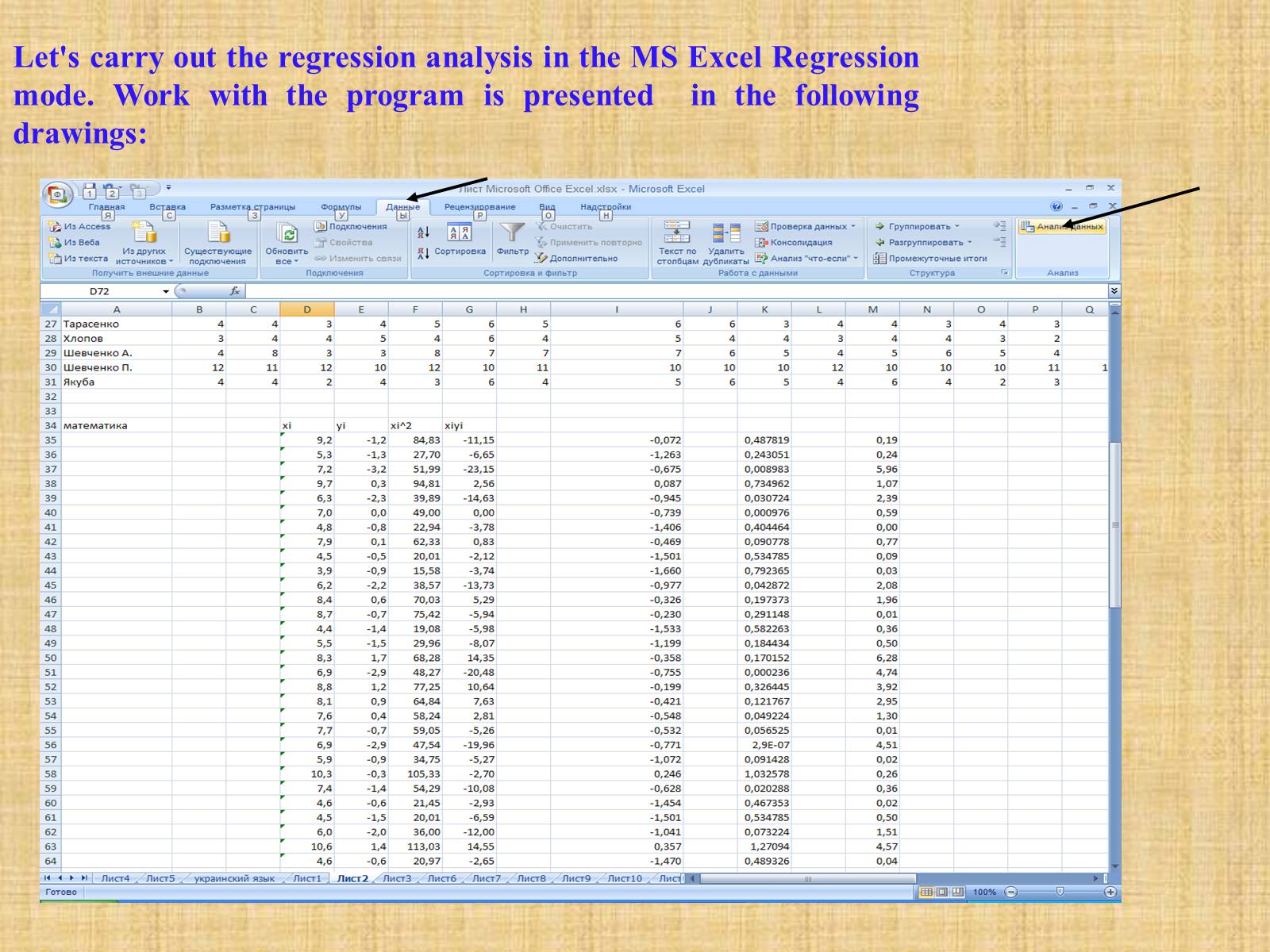The image size is (1270, 952).
Task: Click the 'Анализ данных' button
Action: click(1062, 227)
